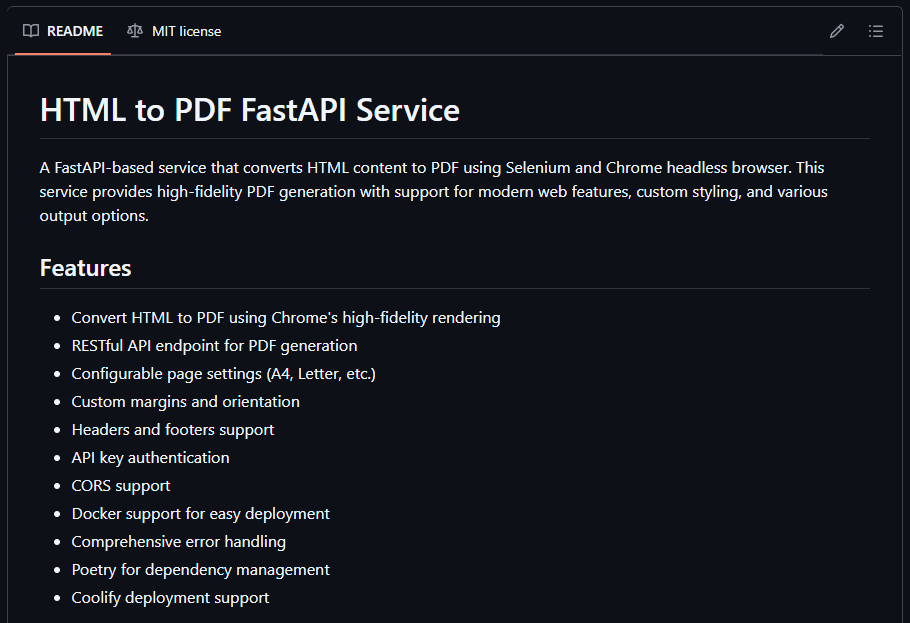Select 'Headers and footers support' item
Image resolution: width=910 pixels, height=623 pixels.
click(173, 430)
